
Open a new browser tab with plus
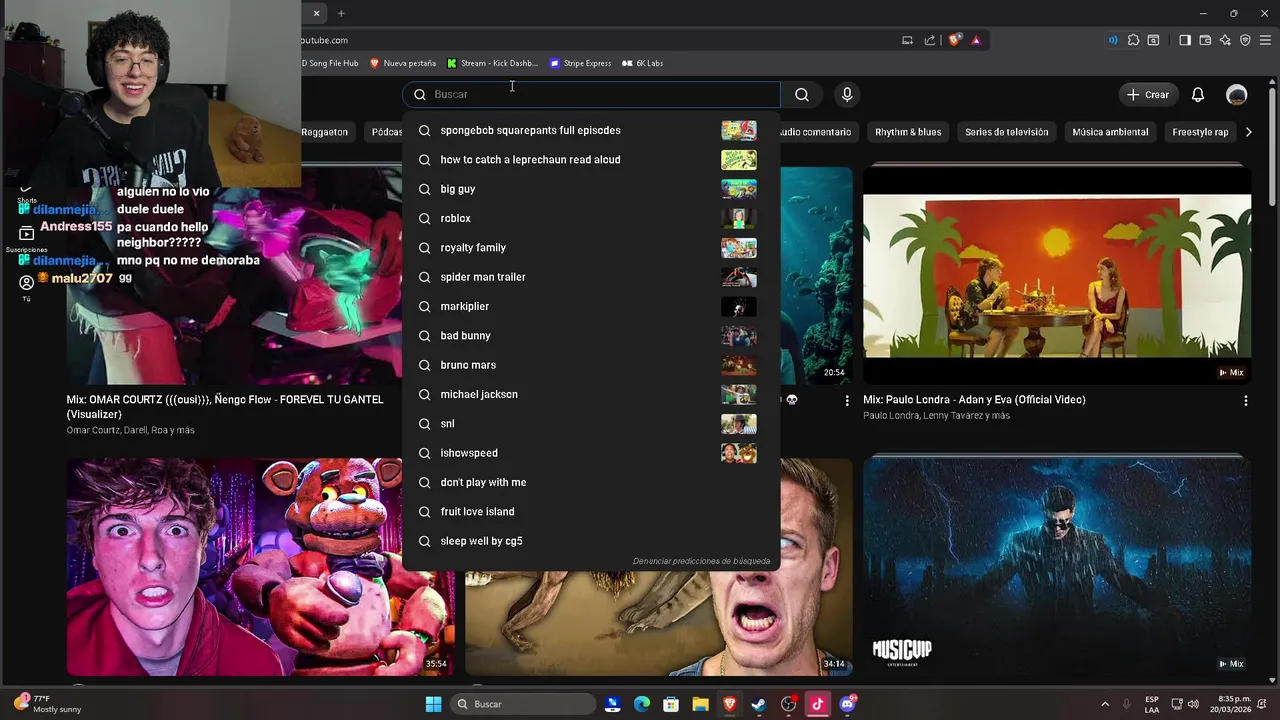click(x=341, y=13)
